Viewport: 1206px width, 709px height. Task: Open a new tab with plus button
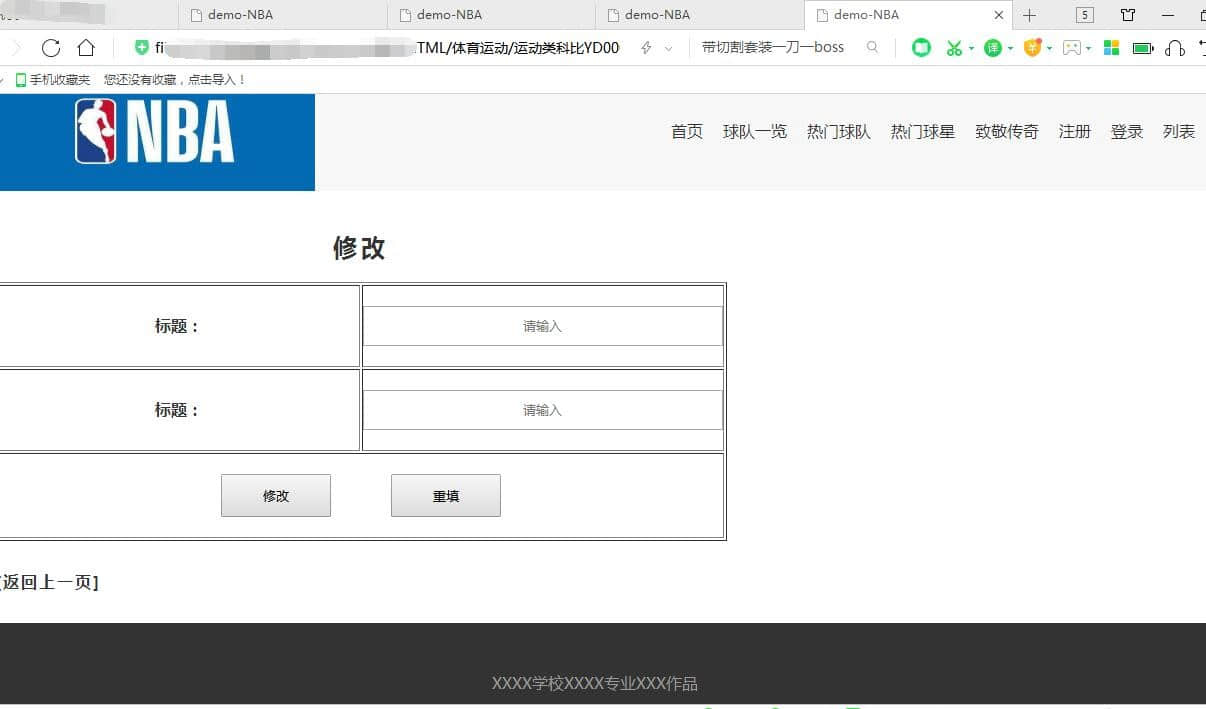coord(1029,15)
